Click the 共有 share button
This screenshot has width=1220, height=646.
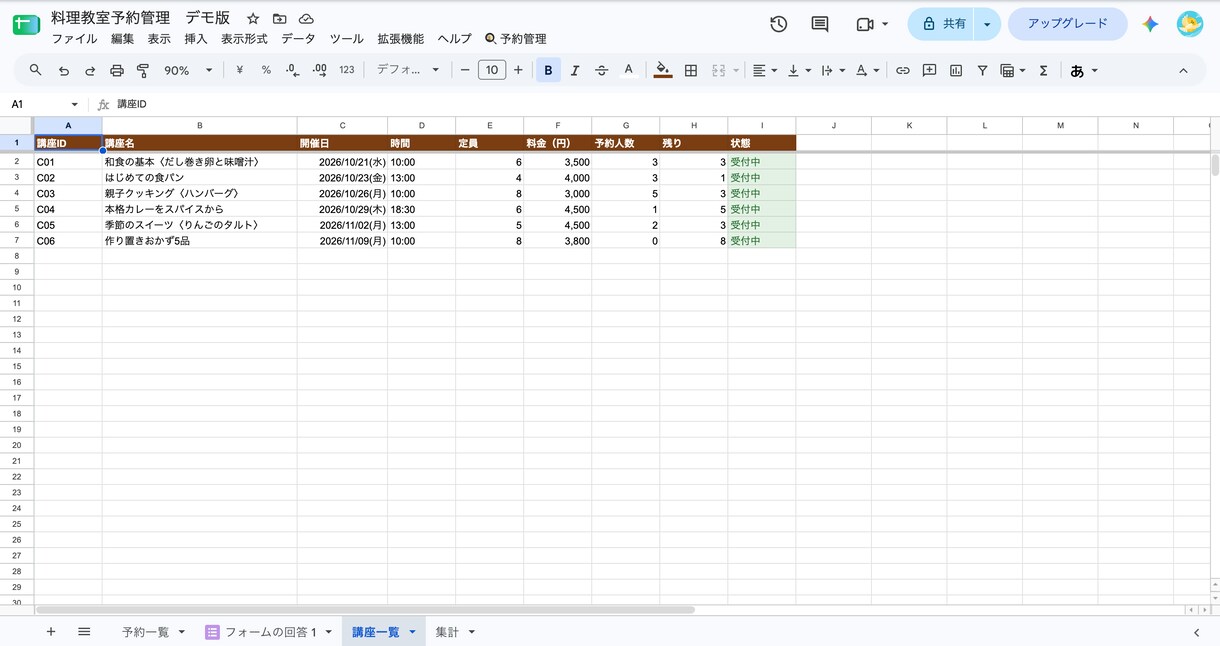click(x=942, y=24)
